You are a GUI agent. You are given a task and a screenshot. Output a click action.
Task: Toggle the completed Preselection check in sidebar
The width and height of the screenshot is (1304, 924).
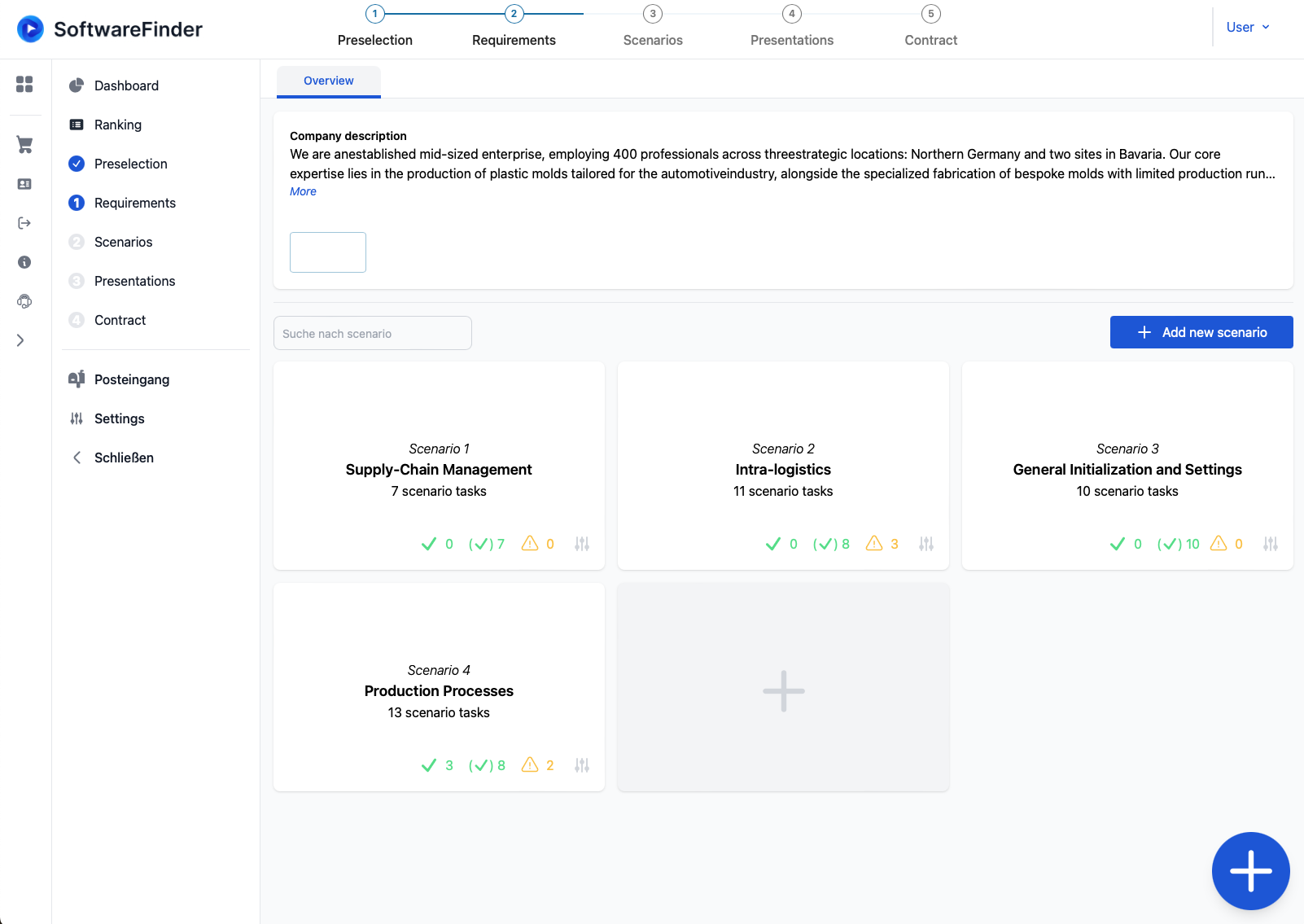click(x=77, y=164)
